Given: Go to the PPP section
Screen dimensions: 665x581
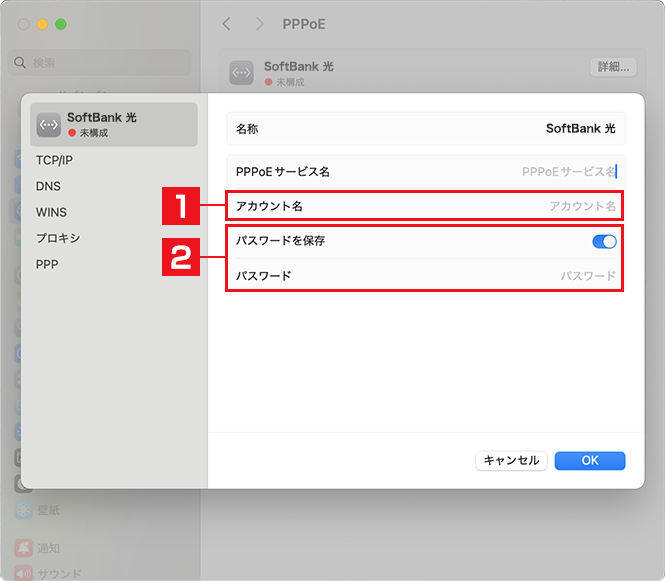Looking at the screenshot, I should [47, 264].
